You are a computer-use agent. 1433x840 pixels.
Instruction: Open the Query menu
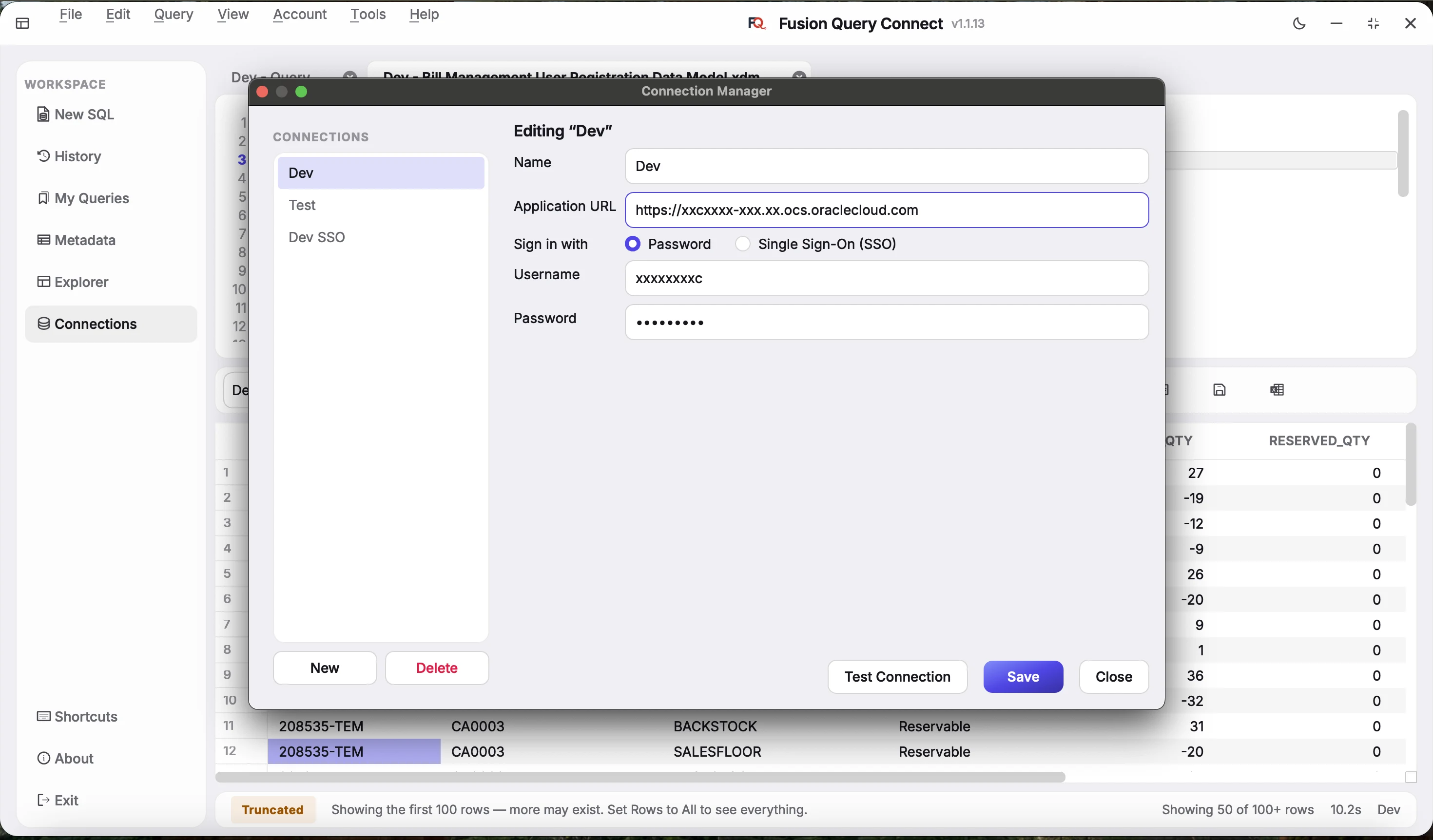pyautogui.click(x=174, y=15)
